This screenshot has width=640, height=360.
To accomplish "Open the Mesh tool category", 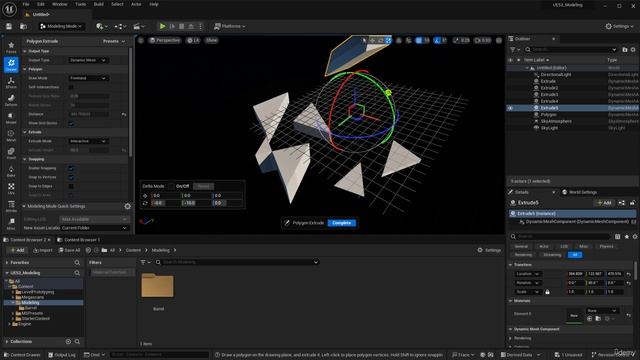I will (11, 136).
